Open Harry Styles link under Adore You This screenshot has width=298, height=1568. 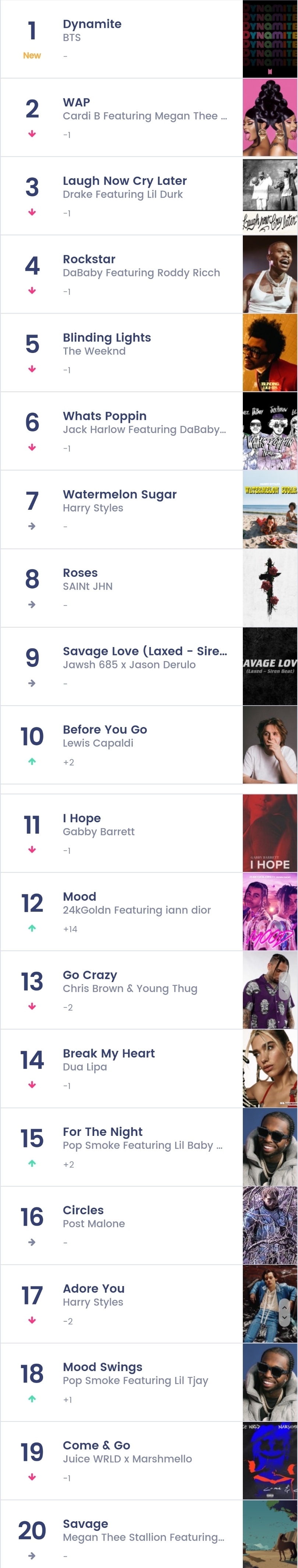[x=93, y=1302]
